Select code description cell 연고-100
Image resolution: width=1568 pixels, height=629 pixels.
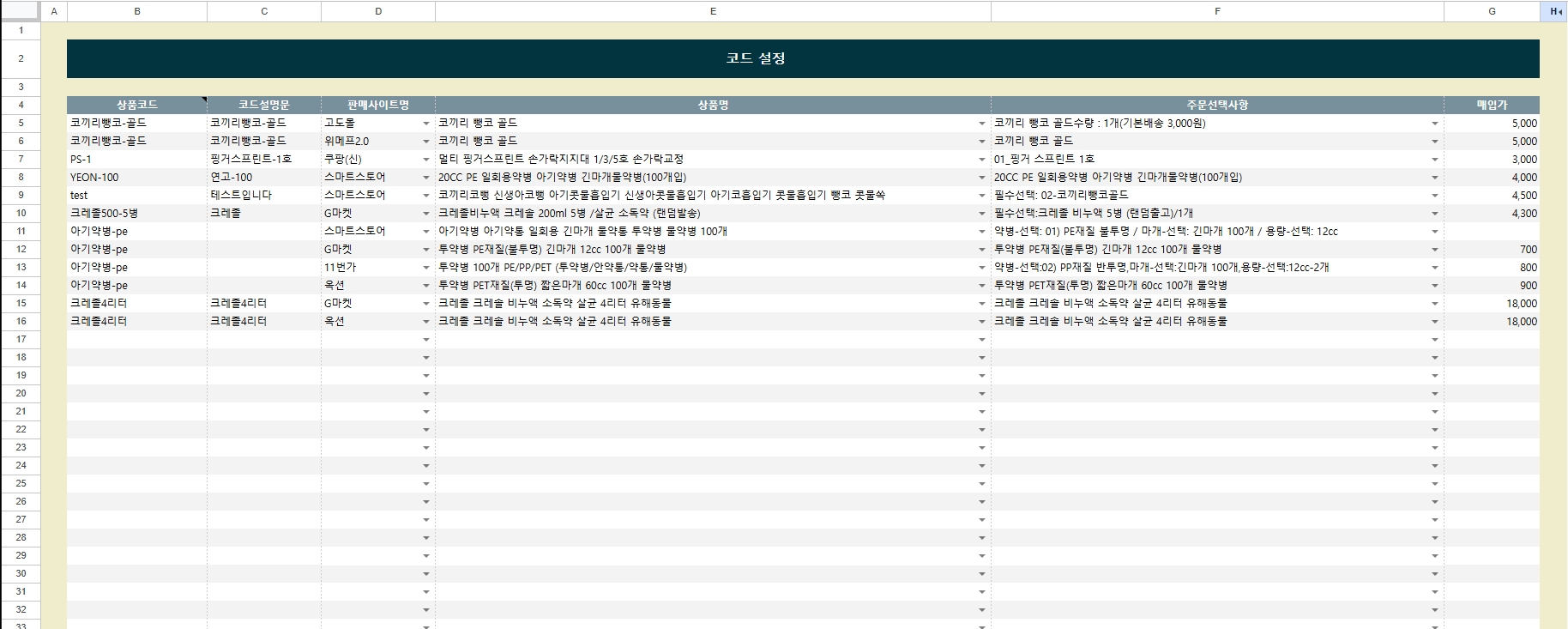264,177
